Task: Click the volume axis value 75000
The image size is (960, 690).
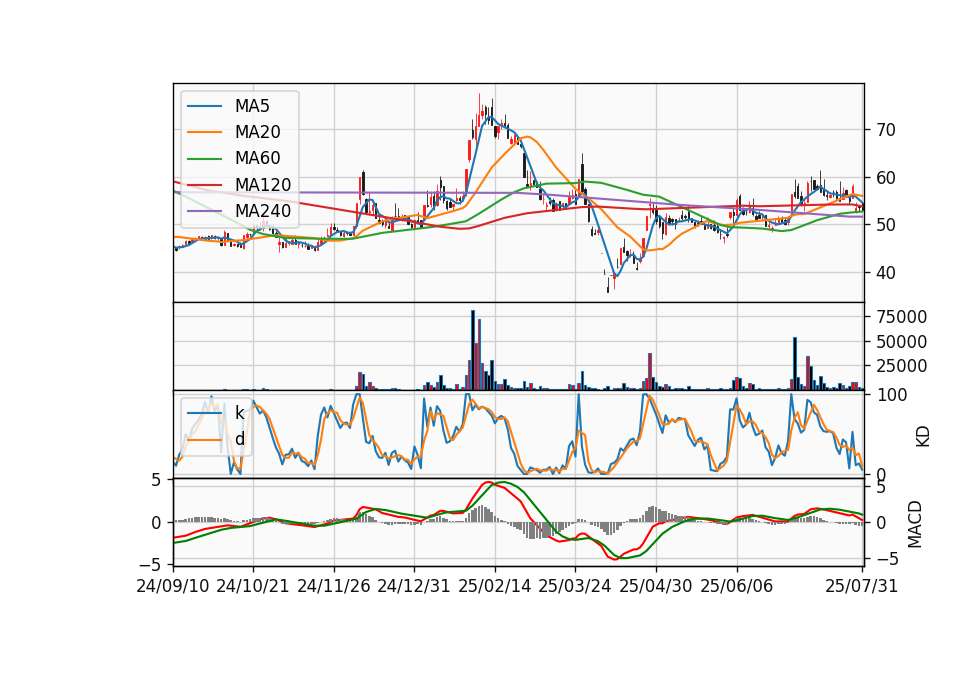Action: [901, 317]
